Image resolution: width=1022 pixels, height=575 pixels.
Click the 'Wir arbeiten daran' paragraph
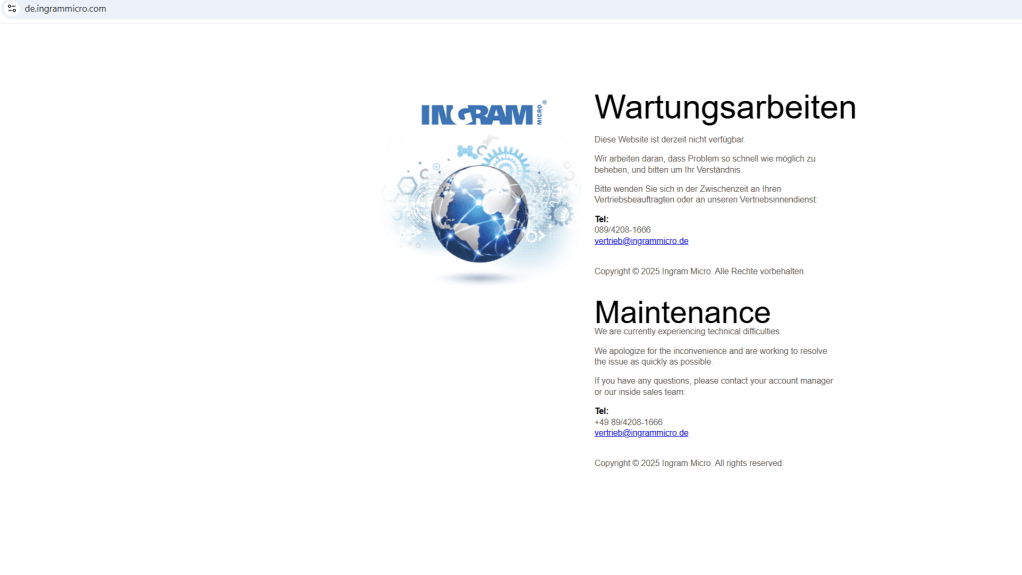click(x=704, y=164)
